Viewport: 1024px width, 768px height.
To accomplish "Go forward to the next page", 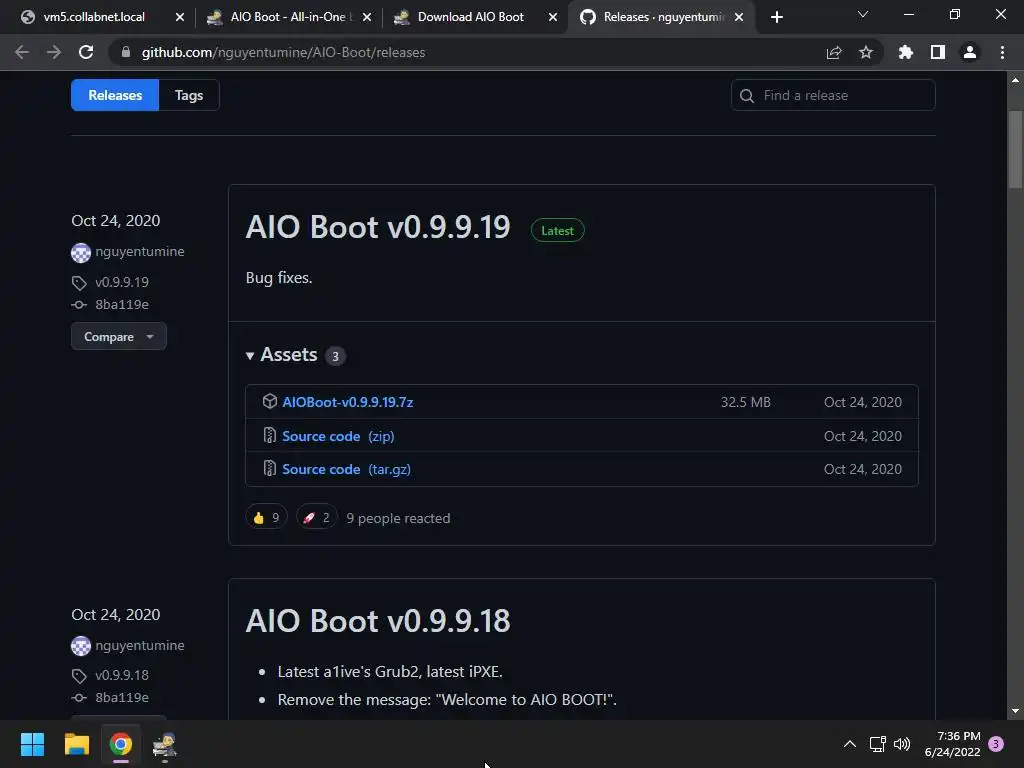I will click(x=54, y=52).
